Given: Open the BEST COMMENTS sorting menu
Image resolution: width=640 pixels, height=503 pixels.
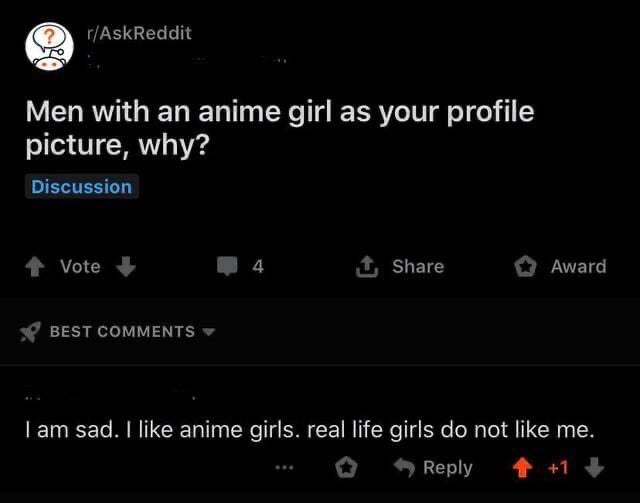Looking at the screenshot, I should tap(122, 332).
